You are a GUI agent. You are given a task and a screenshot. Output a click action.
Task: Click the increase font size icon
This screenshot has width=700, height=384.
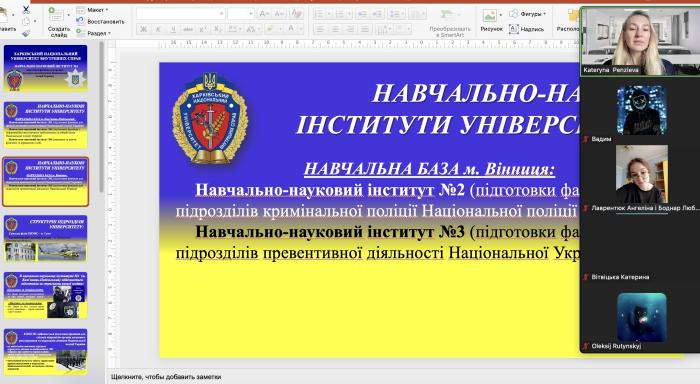264,14
